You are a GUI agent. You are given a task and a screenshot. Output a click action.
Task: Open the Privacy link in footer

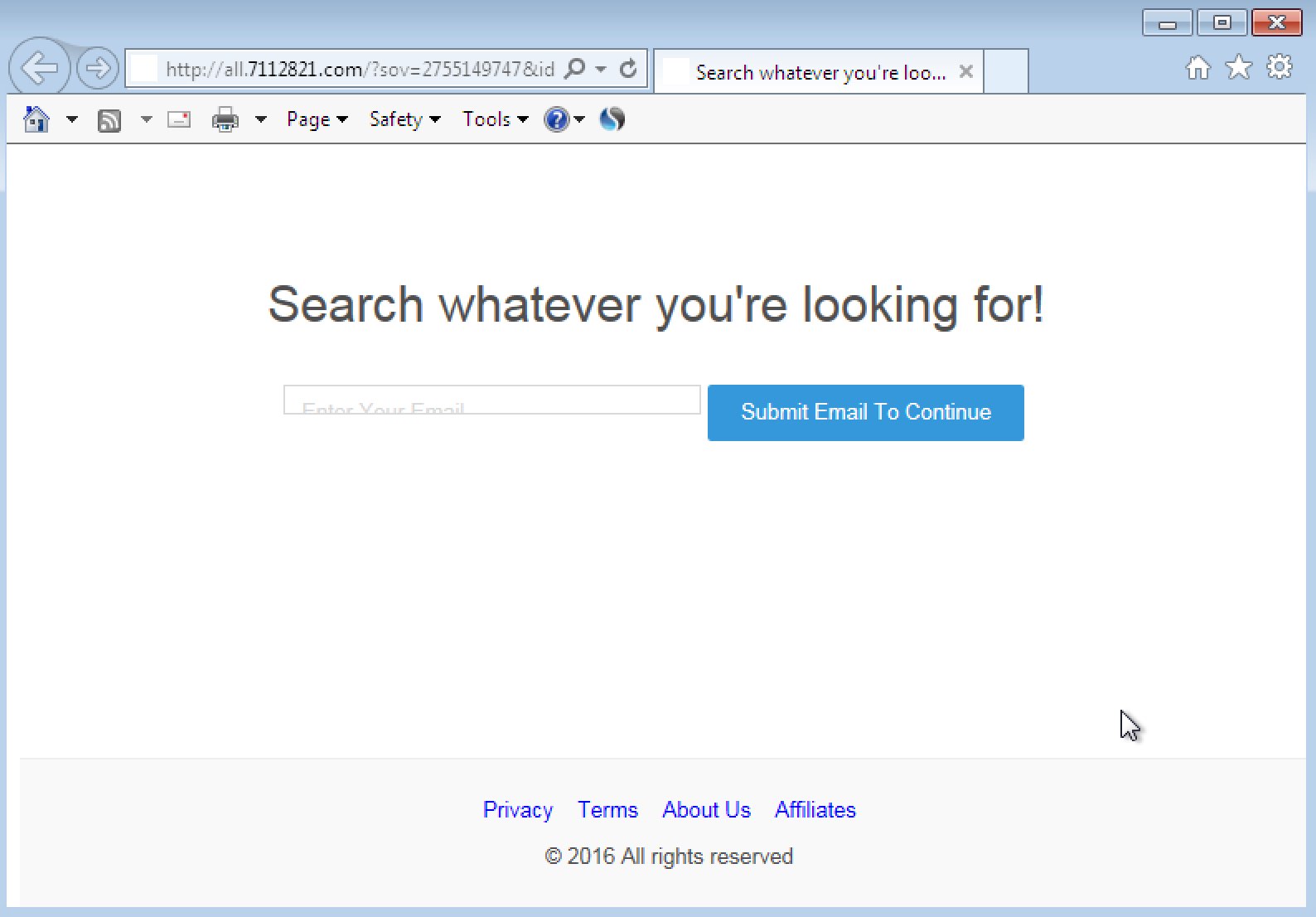517,809
